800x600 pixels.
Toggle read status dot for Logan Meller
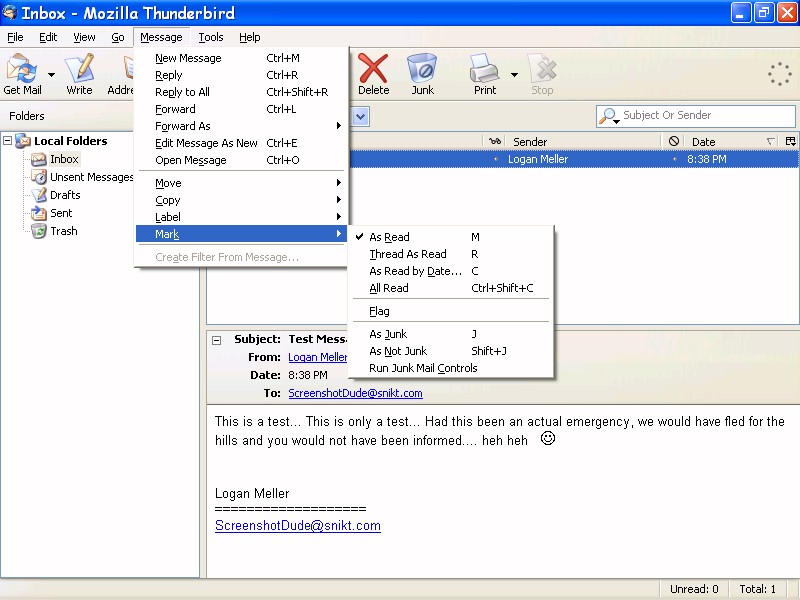point(495,159)
